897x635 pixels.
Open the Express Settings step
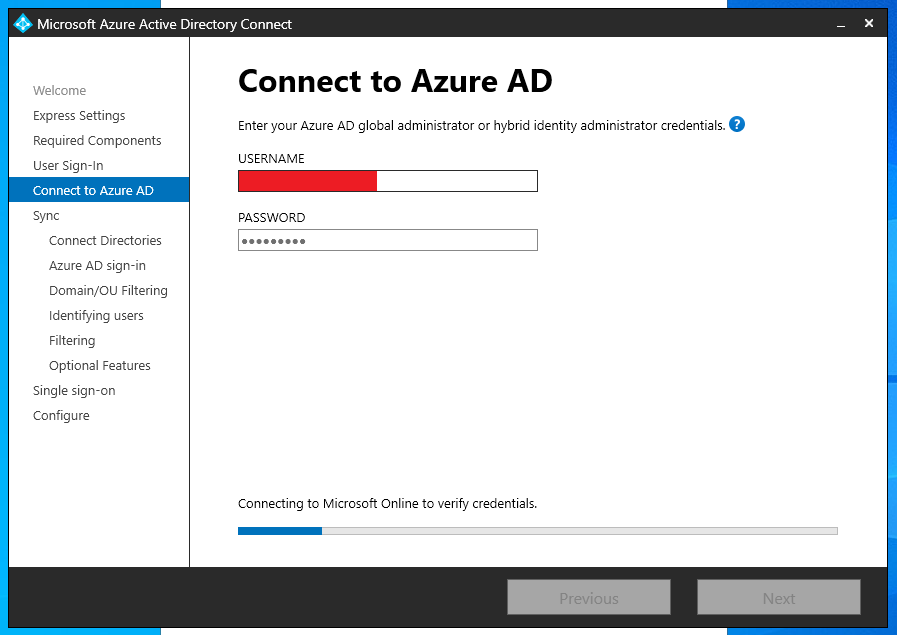79,116
